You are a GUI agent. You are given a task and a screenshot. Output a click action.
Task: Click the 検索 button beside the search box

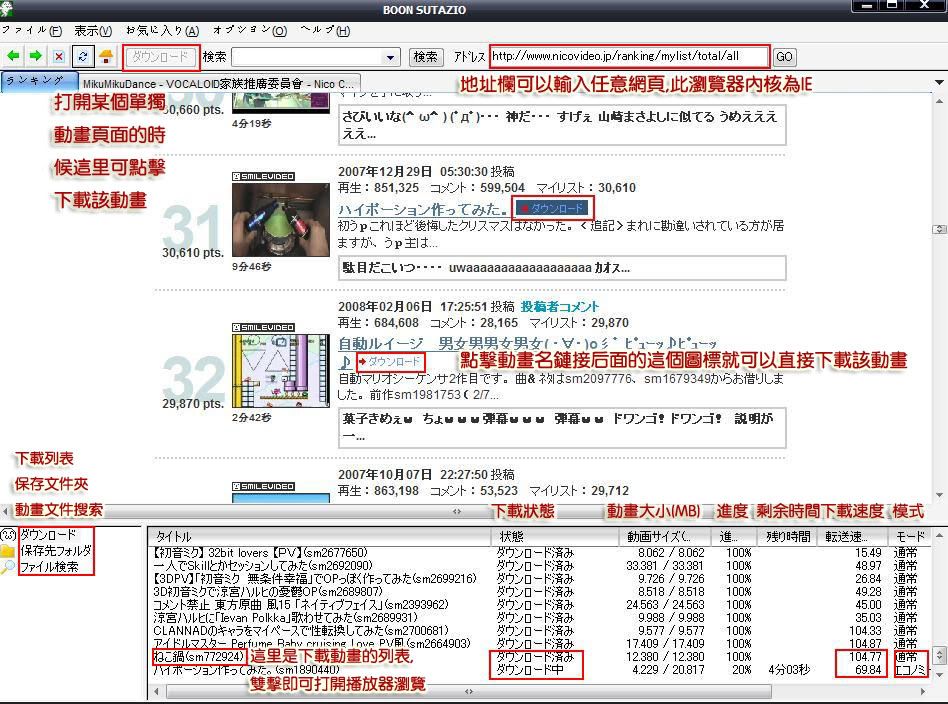pos(426,57)
